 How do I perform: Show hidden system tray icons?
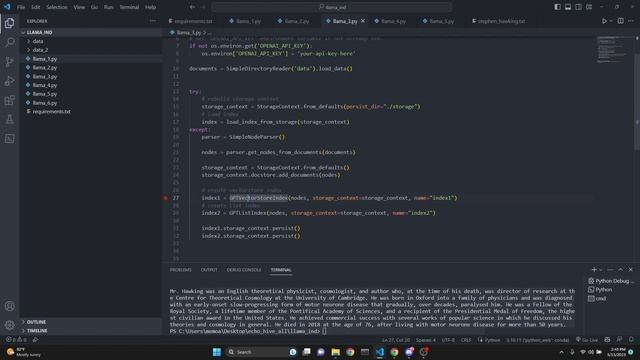[x=561, y=352]
